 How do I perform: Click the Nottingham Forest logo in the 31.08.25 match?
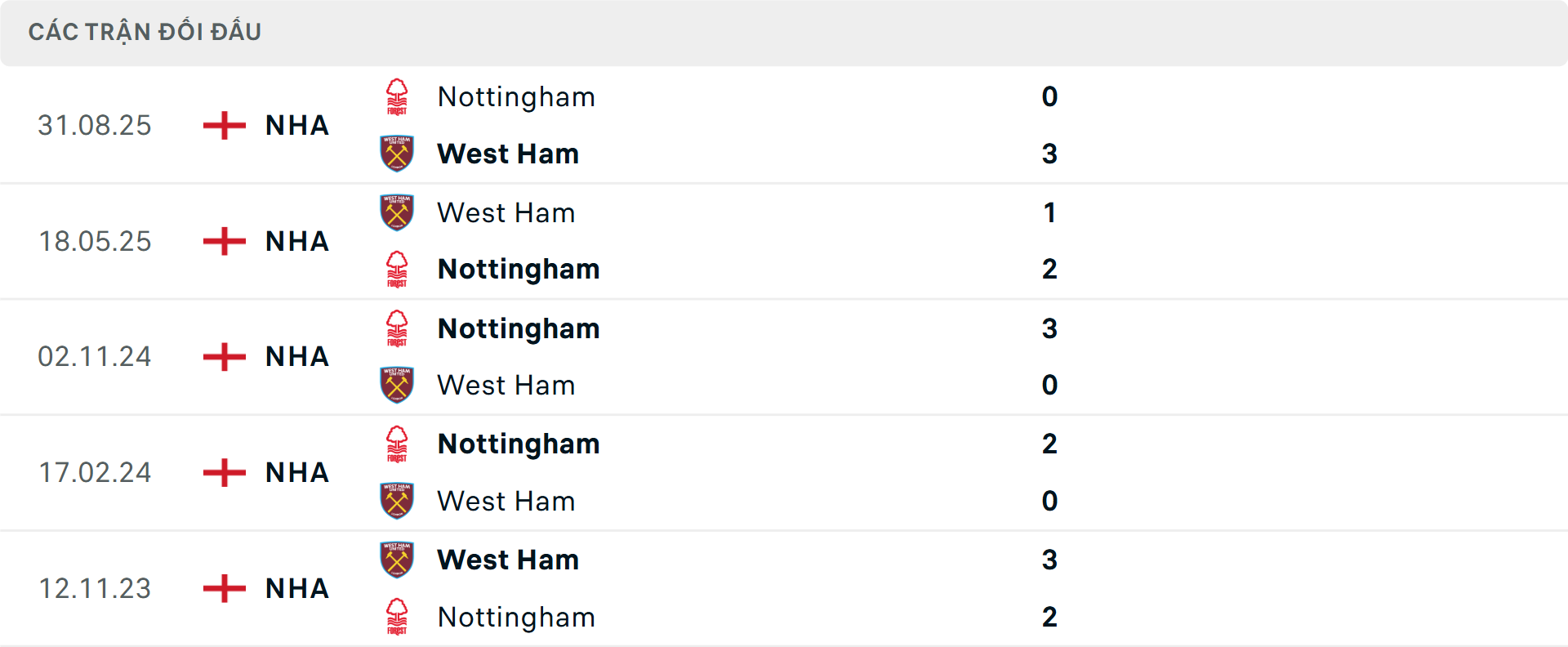[398, 96]
